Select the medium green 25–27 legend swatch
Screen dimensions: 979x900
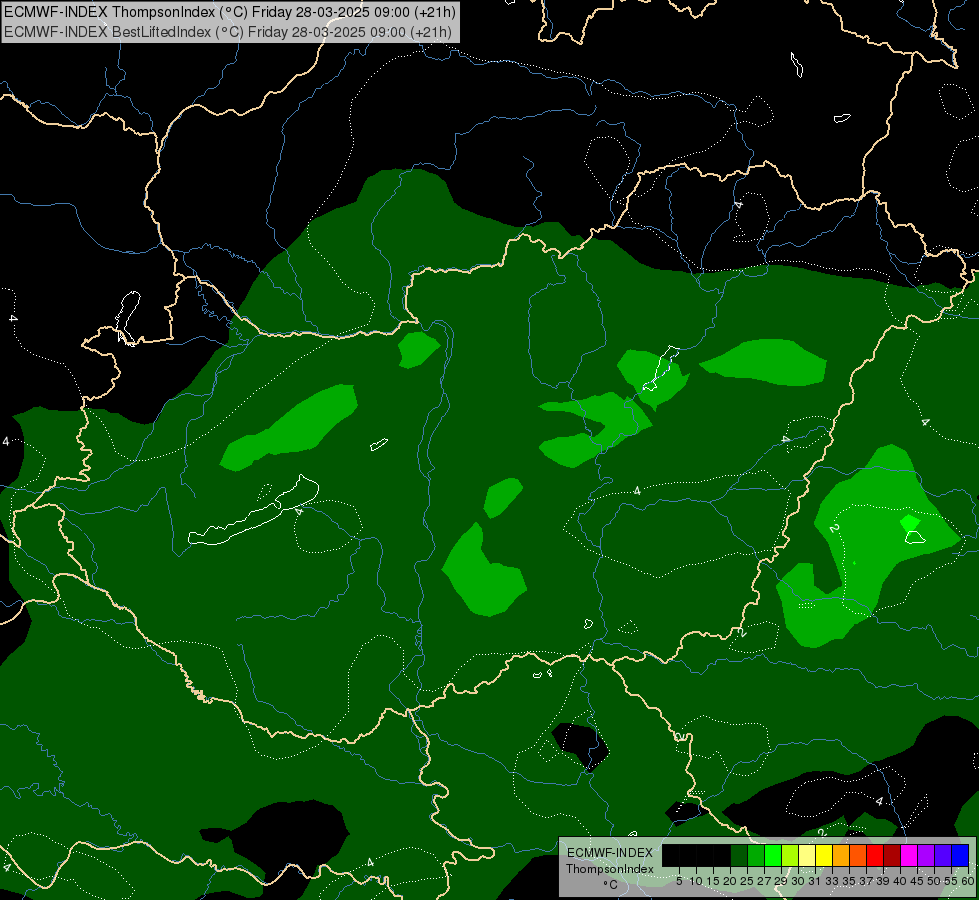click(x=756, y=855)
